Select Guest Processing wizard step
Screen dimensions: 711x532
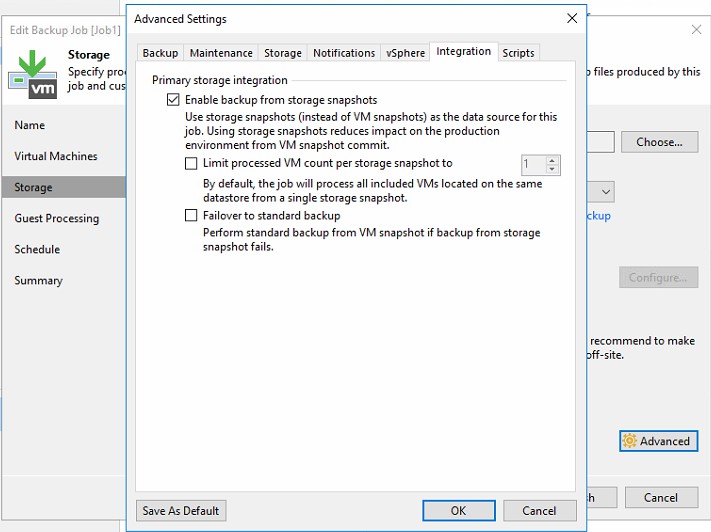click(57, 218)
